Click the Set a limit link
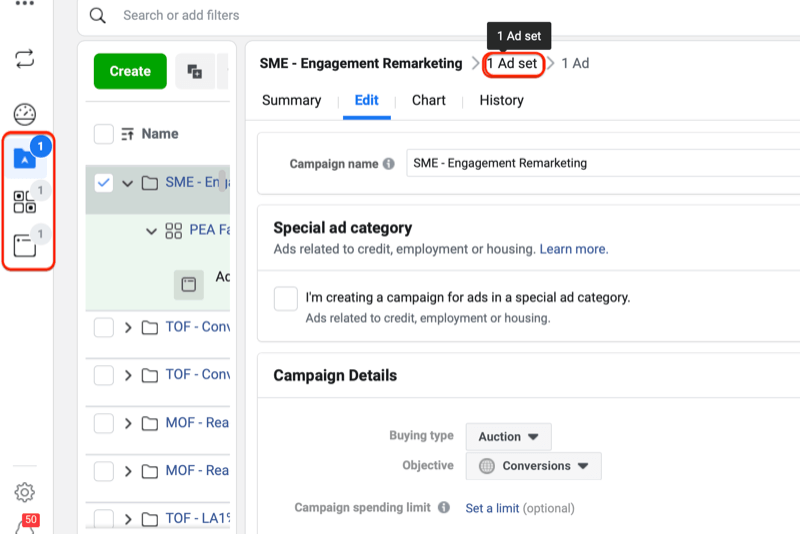Viewport: 800px width, 534px height. (492, 508)
